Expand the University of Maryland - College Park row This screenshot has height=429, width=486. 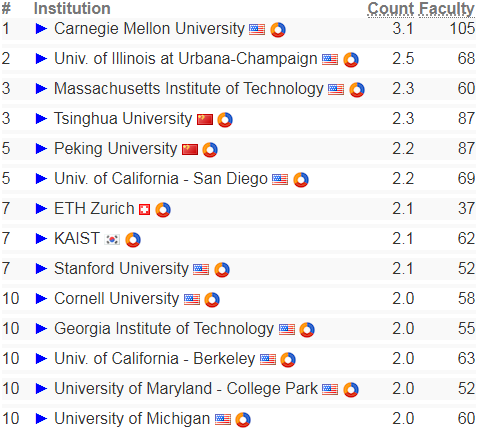(41, 389)
